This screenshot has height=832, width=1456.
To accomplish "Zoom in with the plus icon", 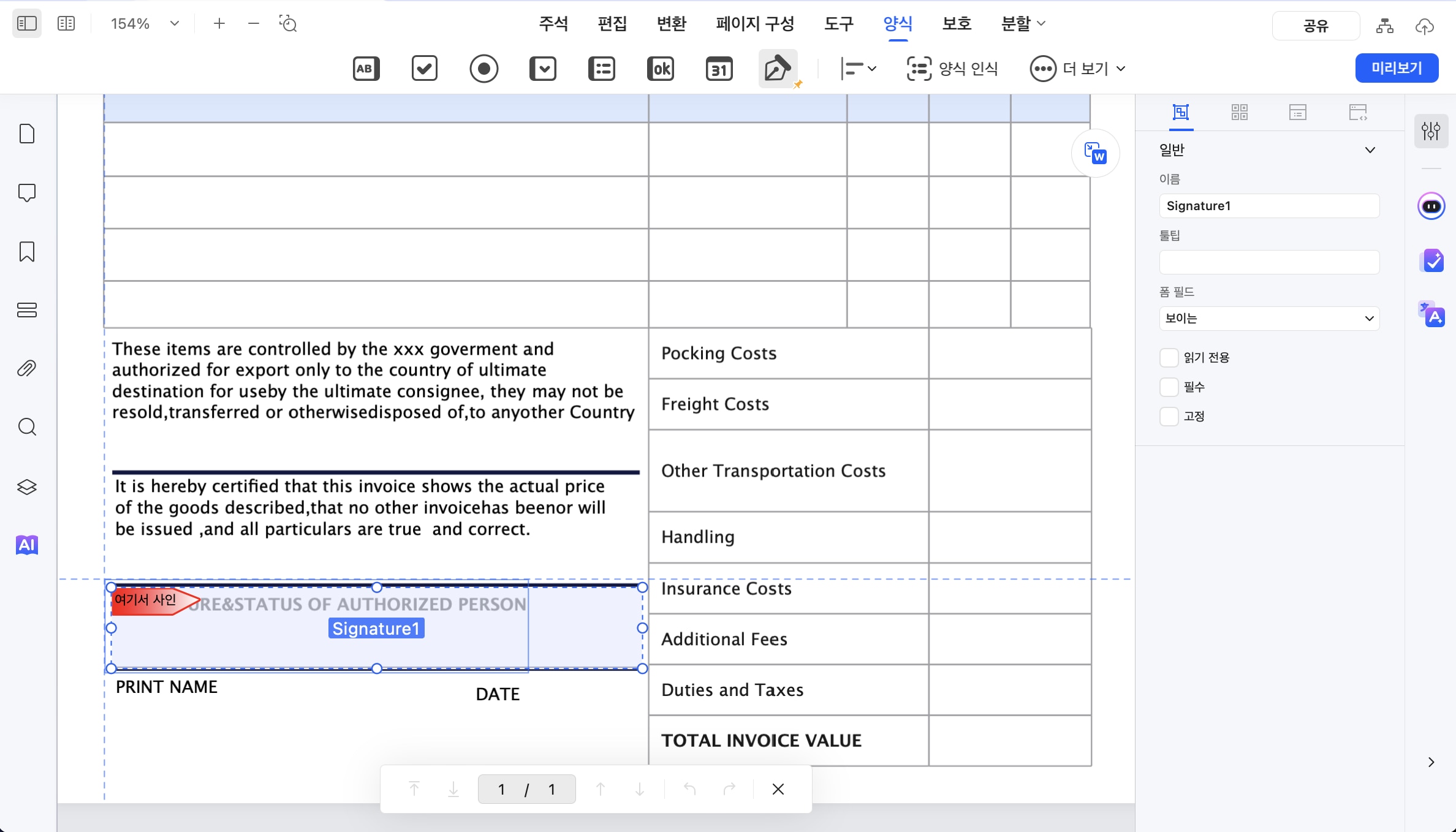I will pos(219,24).
